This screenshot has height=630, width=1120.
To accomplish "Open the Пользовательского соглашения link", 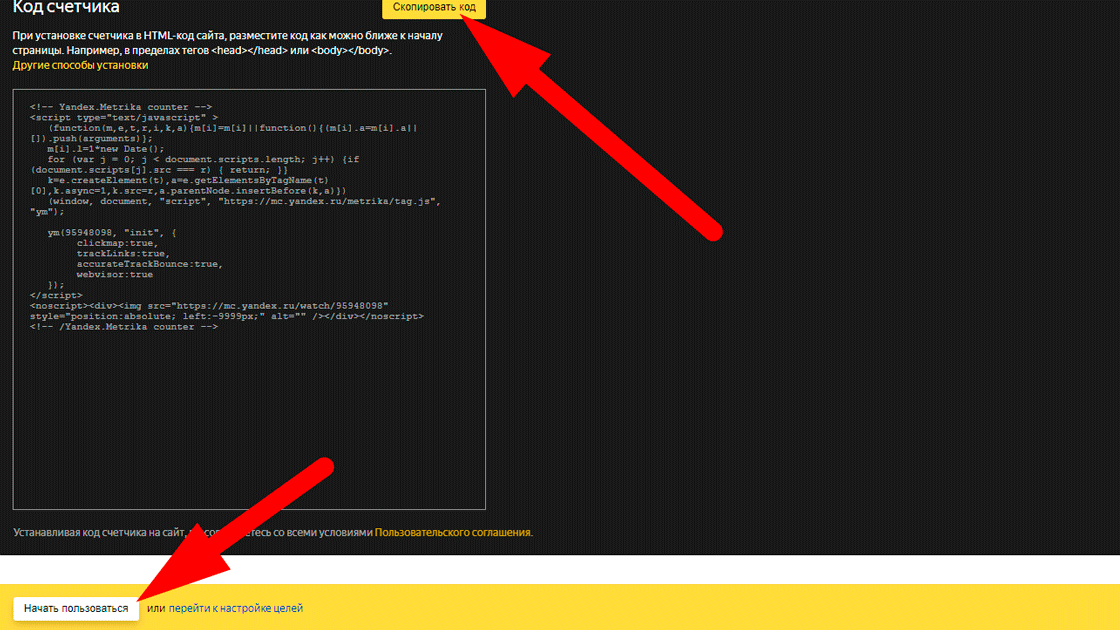I will coord(452,532).
